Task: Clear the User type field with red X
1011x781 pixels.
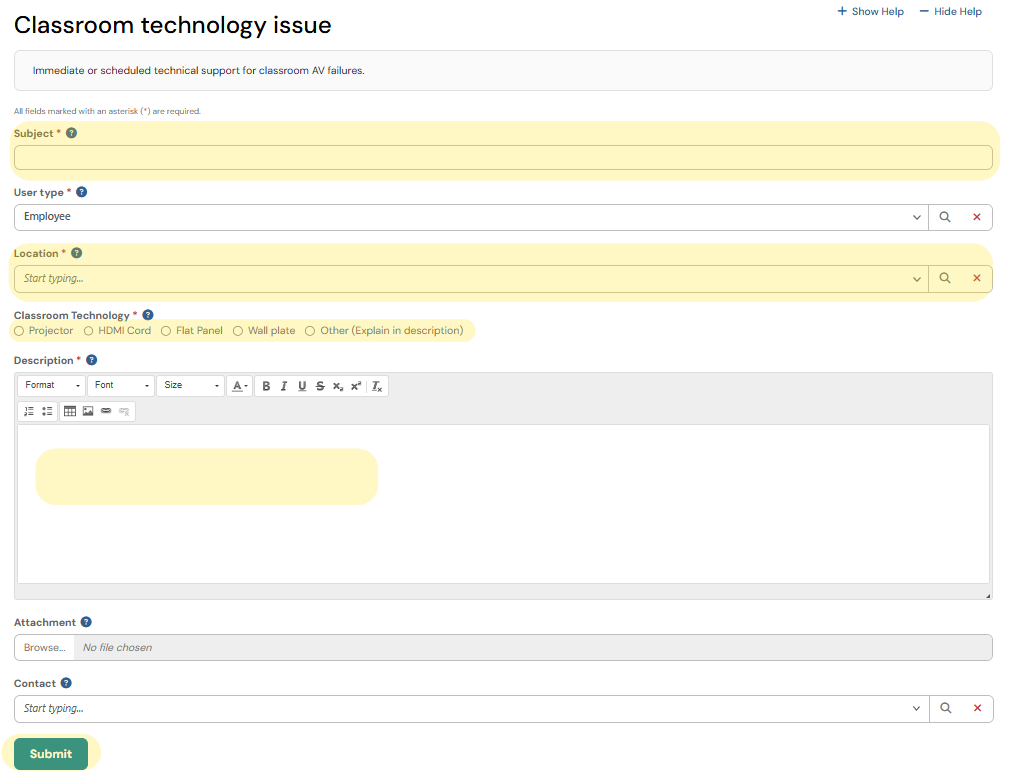Action: pyautogui.click(x=977, y=217)
